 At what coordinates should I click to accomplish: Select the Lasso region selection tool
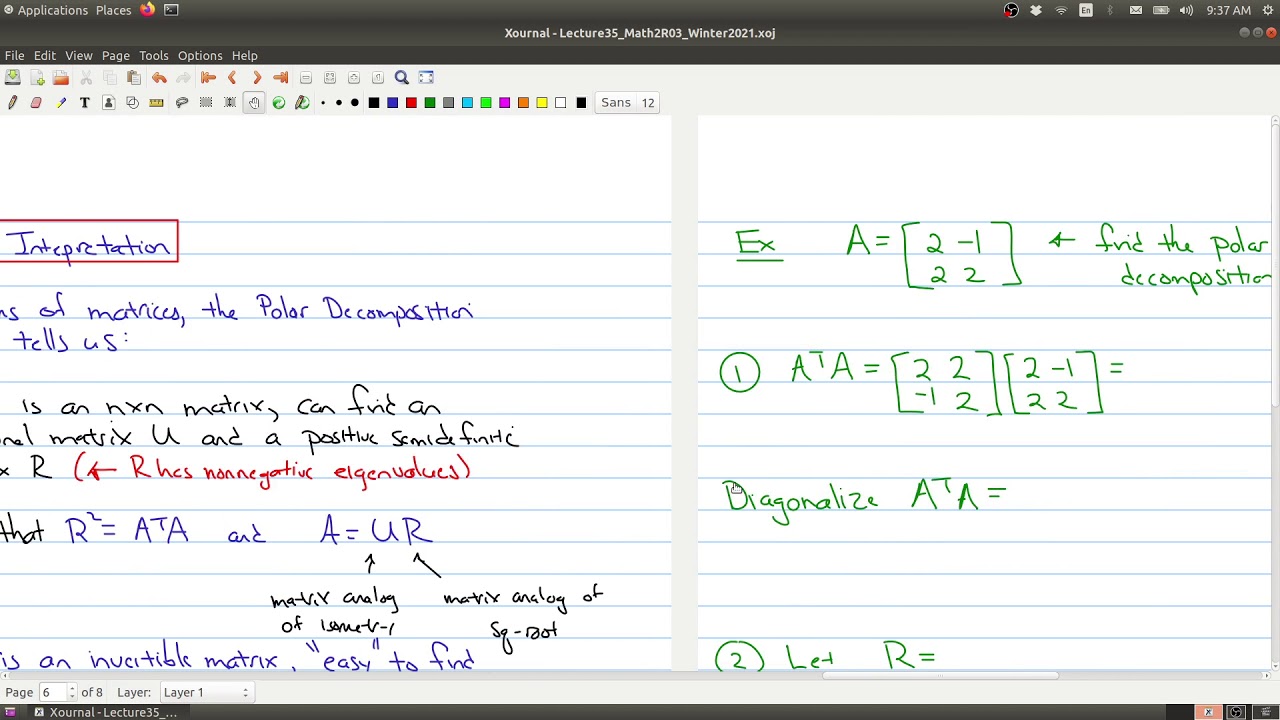pyautogui.click(x=182, y=103)
